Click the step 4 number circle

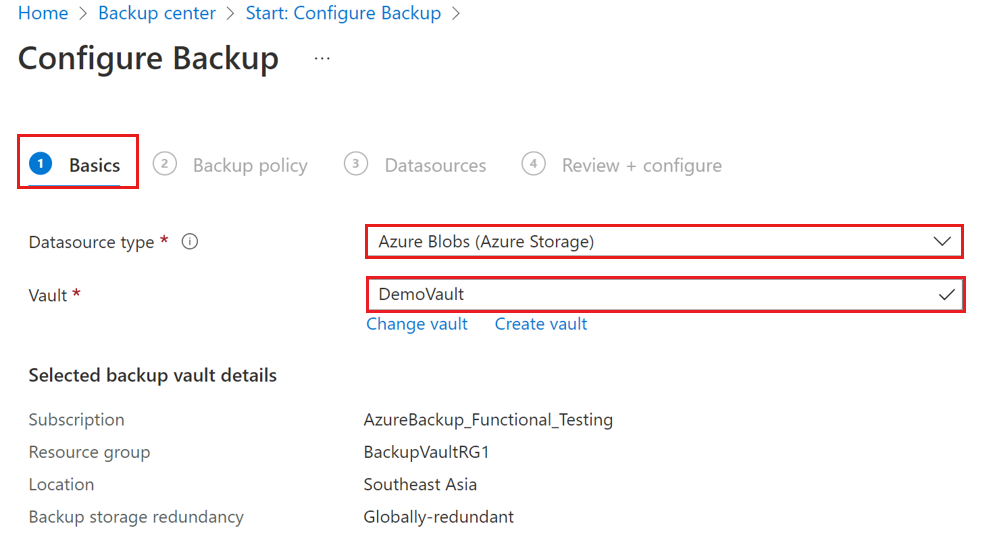click(x=534, y=164)
